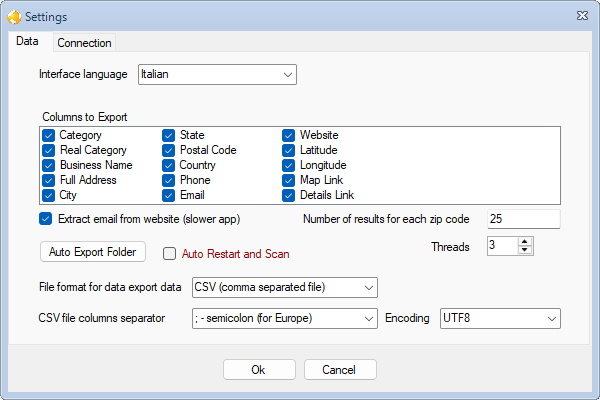Click the Auto Export Folder button
The width and height of the screenshot is (600, 400).
[93, 252]
